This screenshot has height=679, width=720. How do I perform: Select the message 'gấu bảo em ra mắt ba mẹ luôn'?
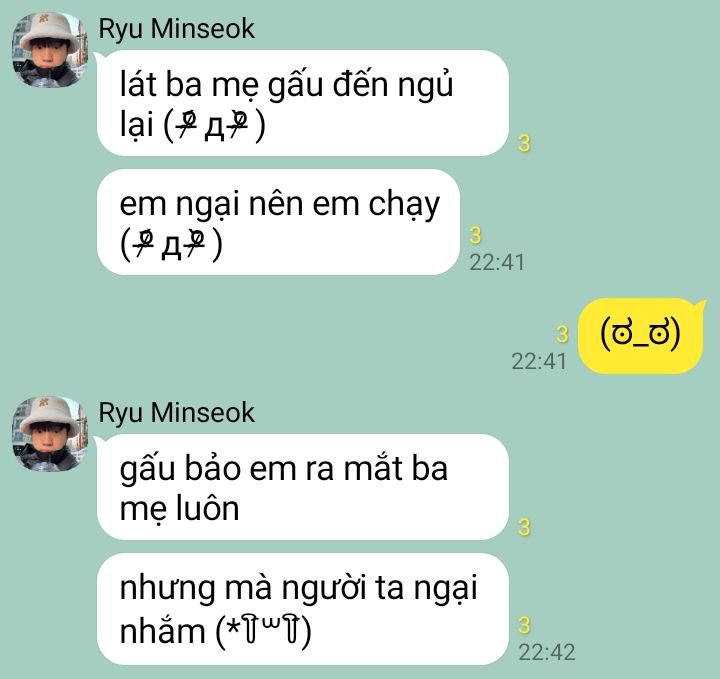[x=303, y=487]
